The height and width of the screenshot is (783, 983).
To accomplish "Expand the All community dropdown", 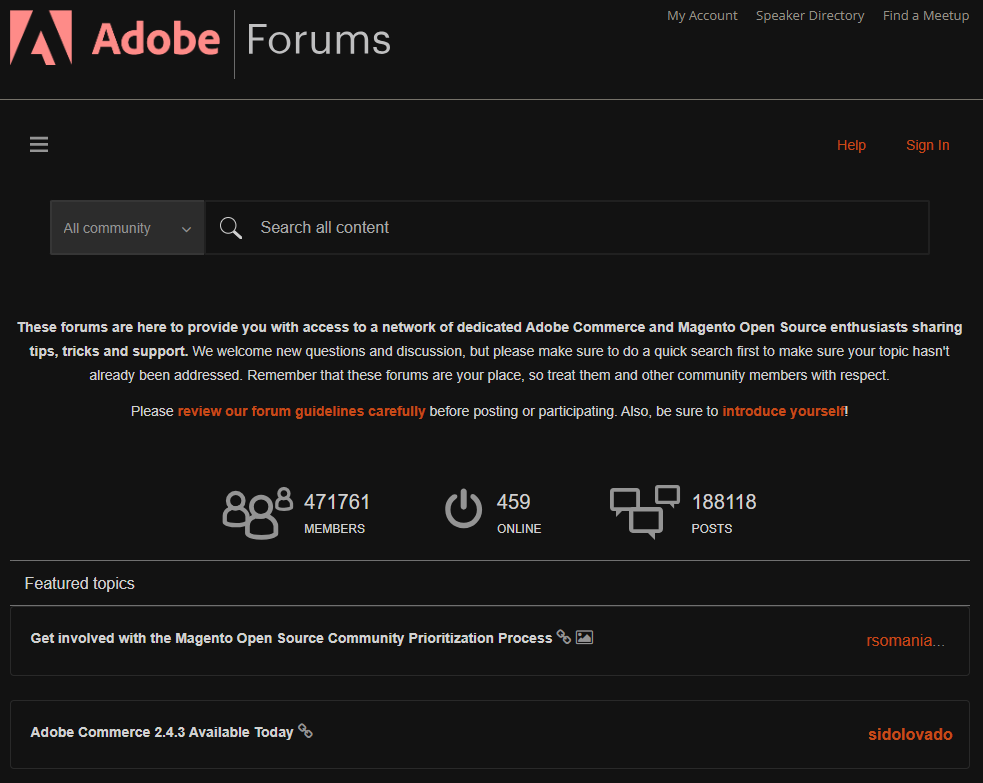I will pyautogui.click(x=127, y=228).
